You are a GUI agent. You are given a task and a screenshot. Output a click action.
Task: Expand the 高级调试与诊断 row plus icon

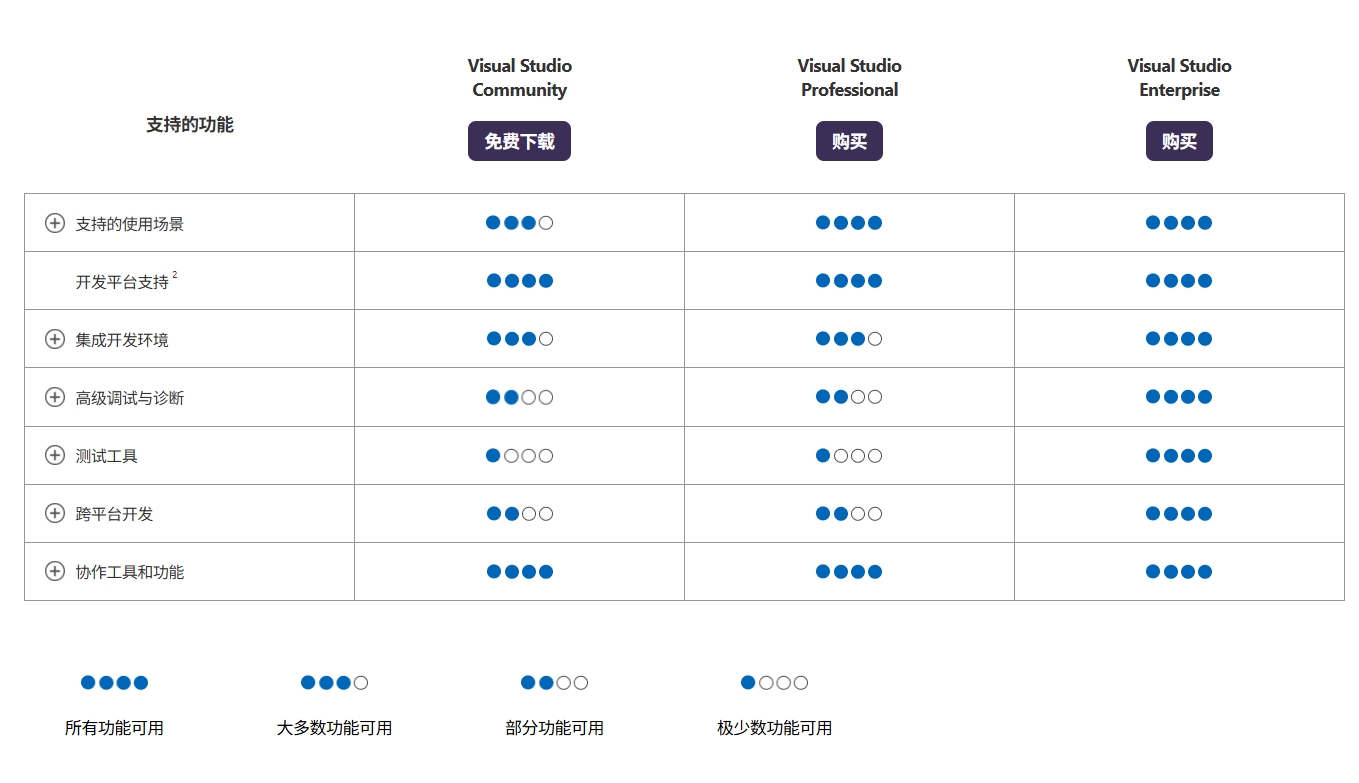click(55, 397)
